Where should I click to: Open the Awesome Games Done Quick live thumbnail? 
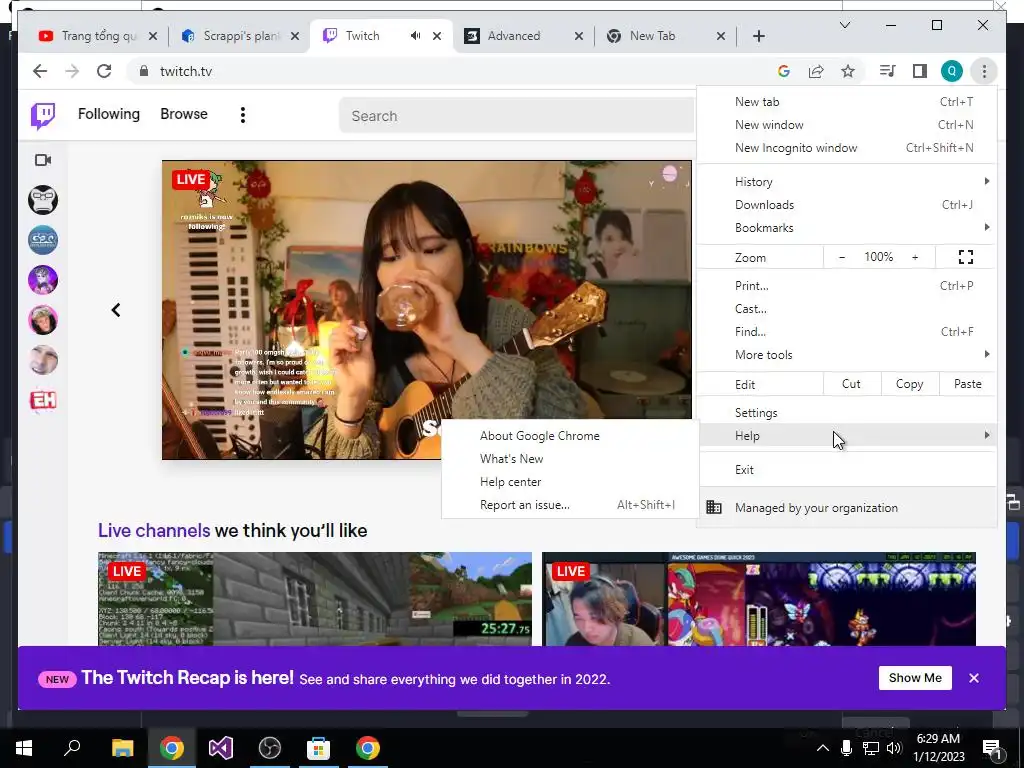pos(759,599)
